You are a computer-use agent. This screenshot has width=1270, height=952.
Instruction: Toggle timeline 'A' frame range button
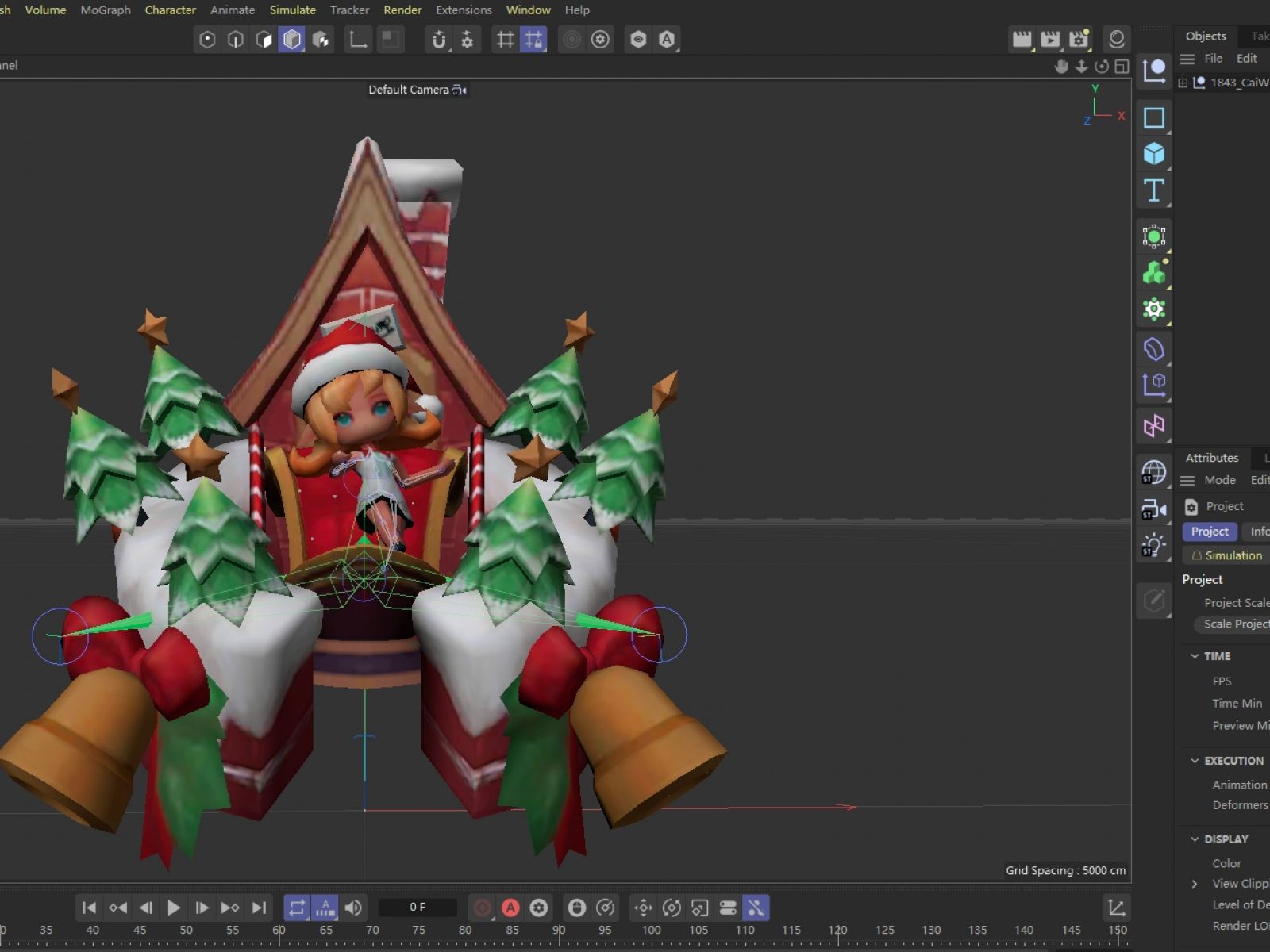(325, 908)
